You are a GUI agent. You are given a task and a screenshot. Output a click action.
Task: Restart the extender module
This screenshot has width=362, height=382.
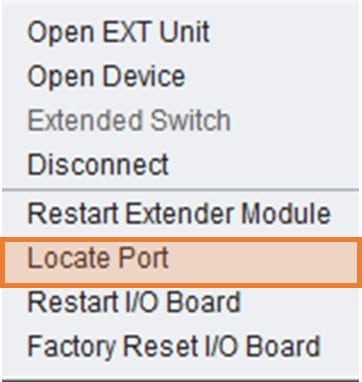[180, 214]
